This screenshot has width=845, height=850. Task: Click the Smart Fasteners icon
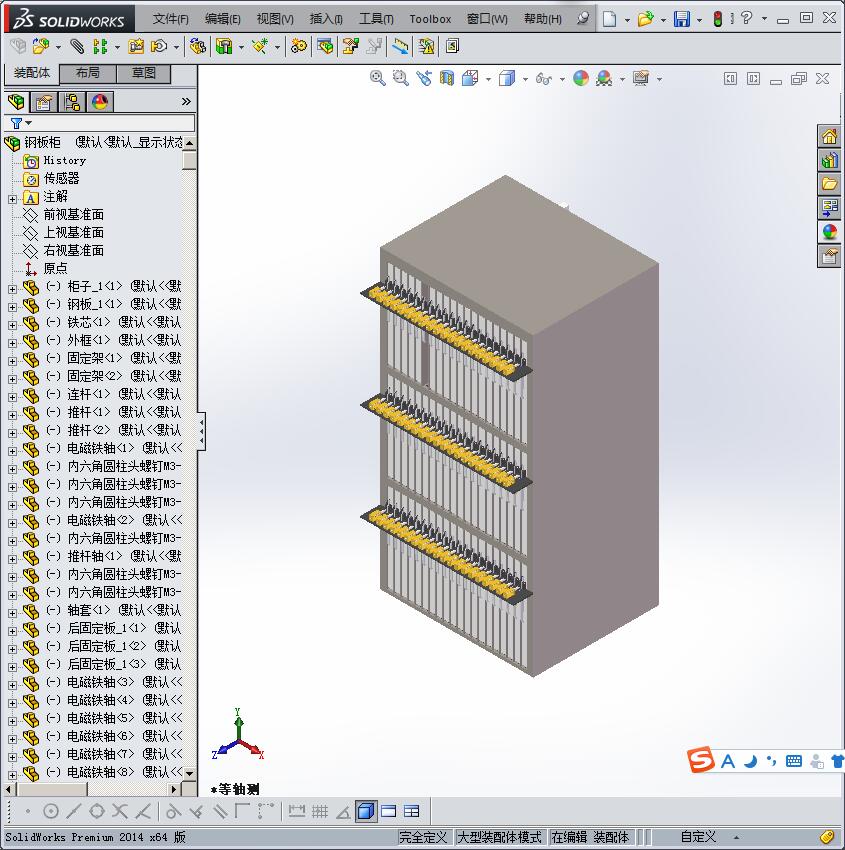[x=136, y=47]
